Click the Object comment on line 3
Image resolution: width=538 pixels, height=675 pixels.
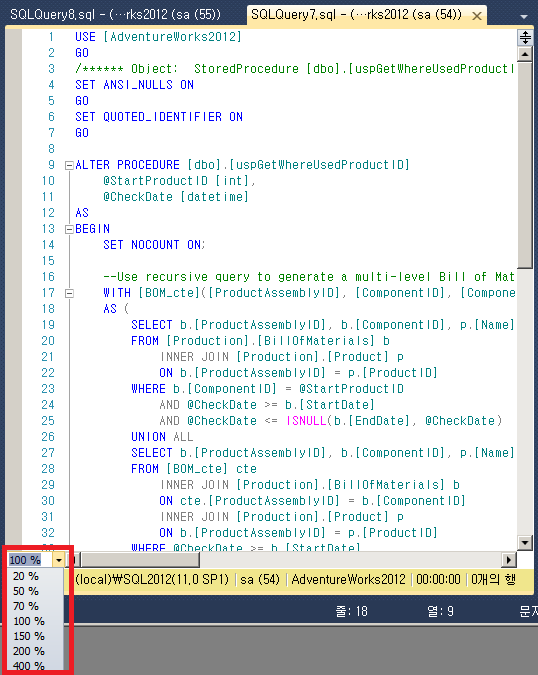[x=295, y=69]
